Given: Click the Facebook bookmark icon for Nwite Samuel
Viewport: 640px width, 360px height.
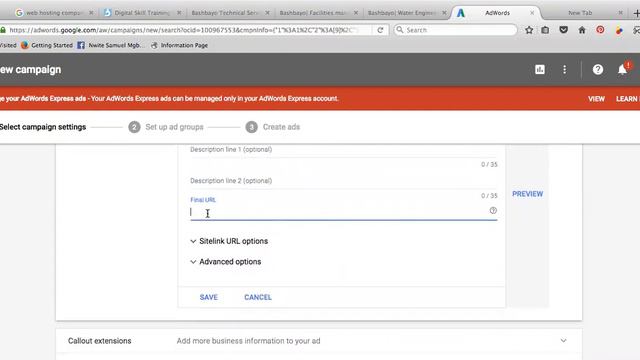Looking at the screenshot, I should point(81,45).
